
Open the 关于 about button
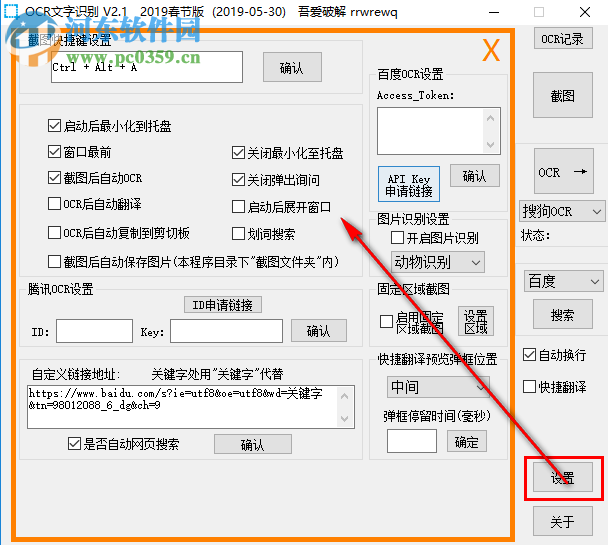tap(563, 521)
